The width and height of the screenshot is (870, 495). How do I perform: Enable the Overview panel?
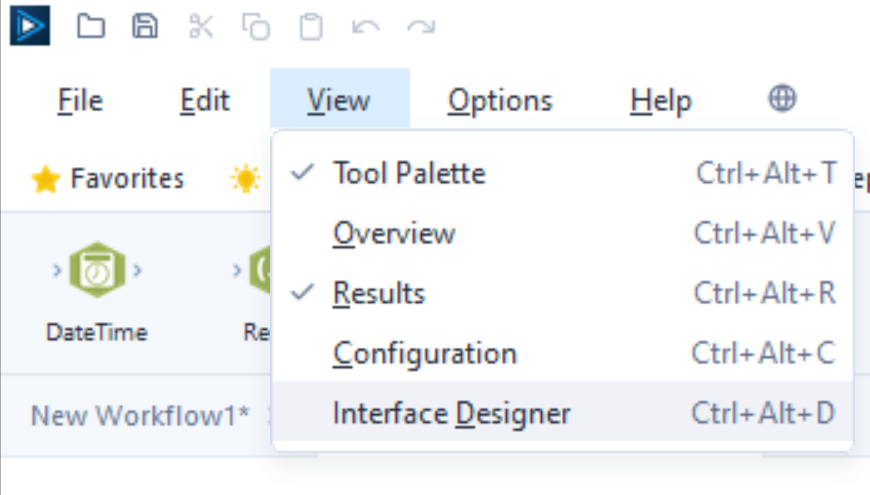tap(394, 233)
